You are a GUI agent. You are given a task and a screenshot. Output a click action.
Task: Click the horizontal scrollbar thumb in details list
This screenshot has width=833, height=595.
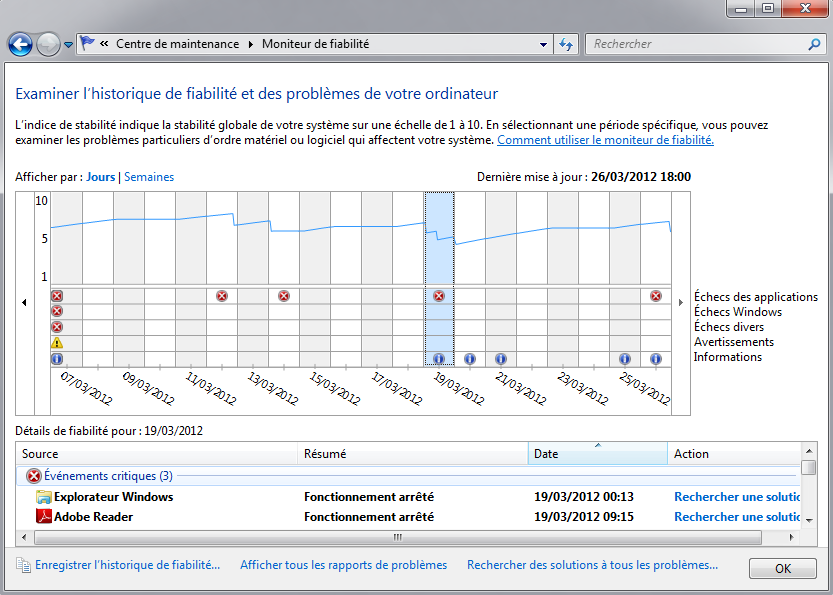coord(397,538)
